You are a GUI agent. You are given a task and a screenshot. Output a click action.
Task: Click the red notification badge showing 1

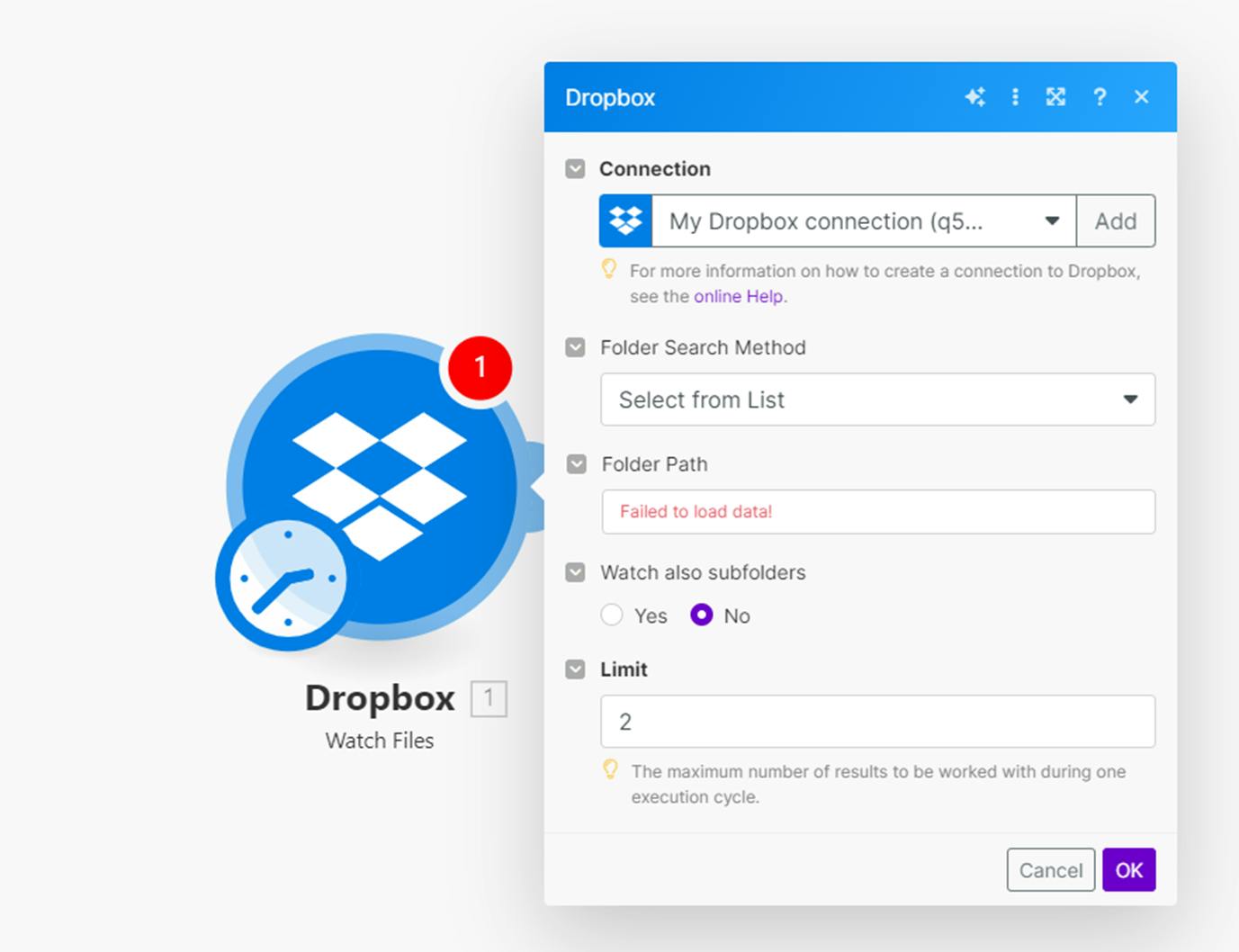480,367
